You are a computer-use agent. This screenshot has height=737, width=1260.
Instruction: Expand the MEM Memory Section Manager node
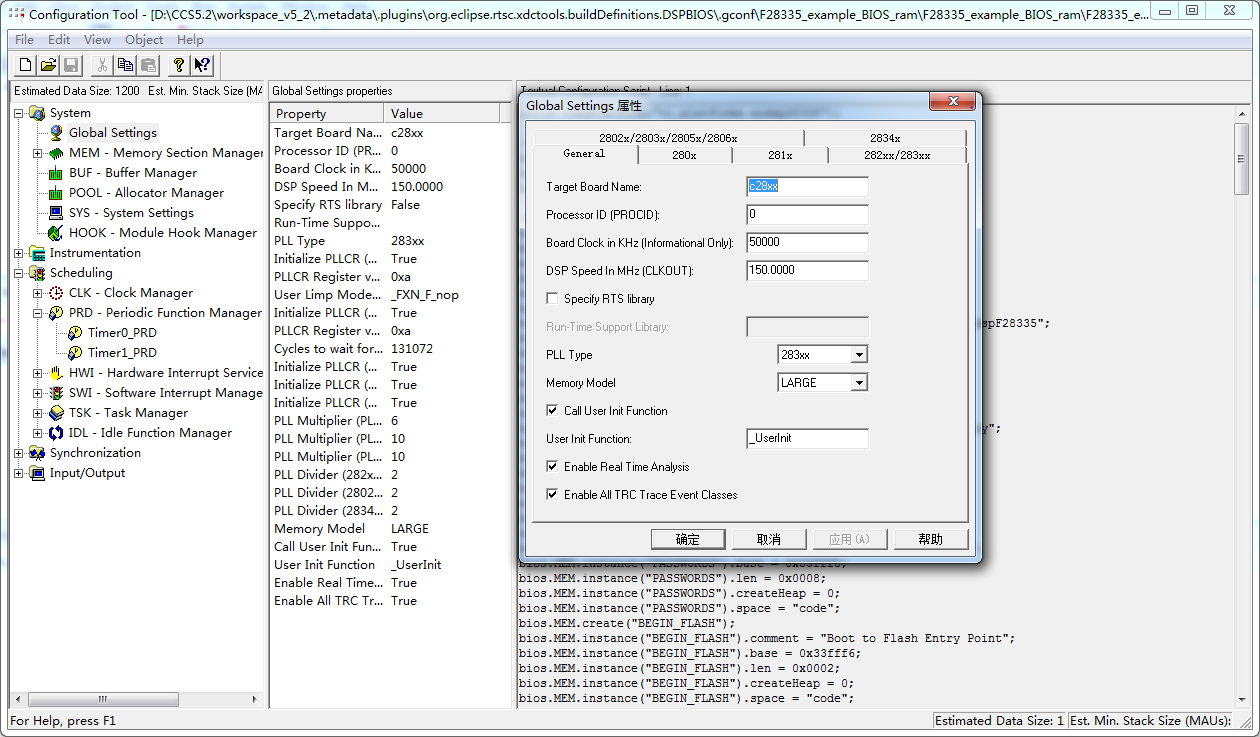click(38, 153)
